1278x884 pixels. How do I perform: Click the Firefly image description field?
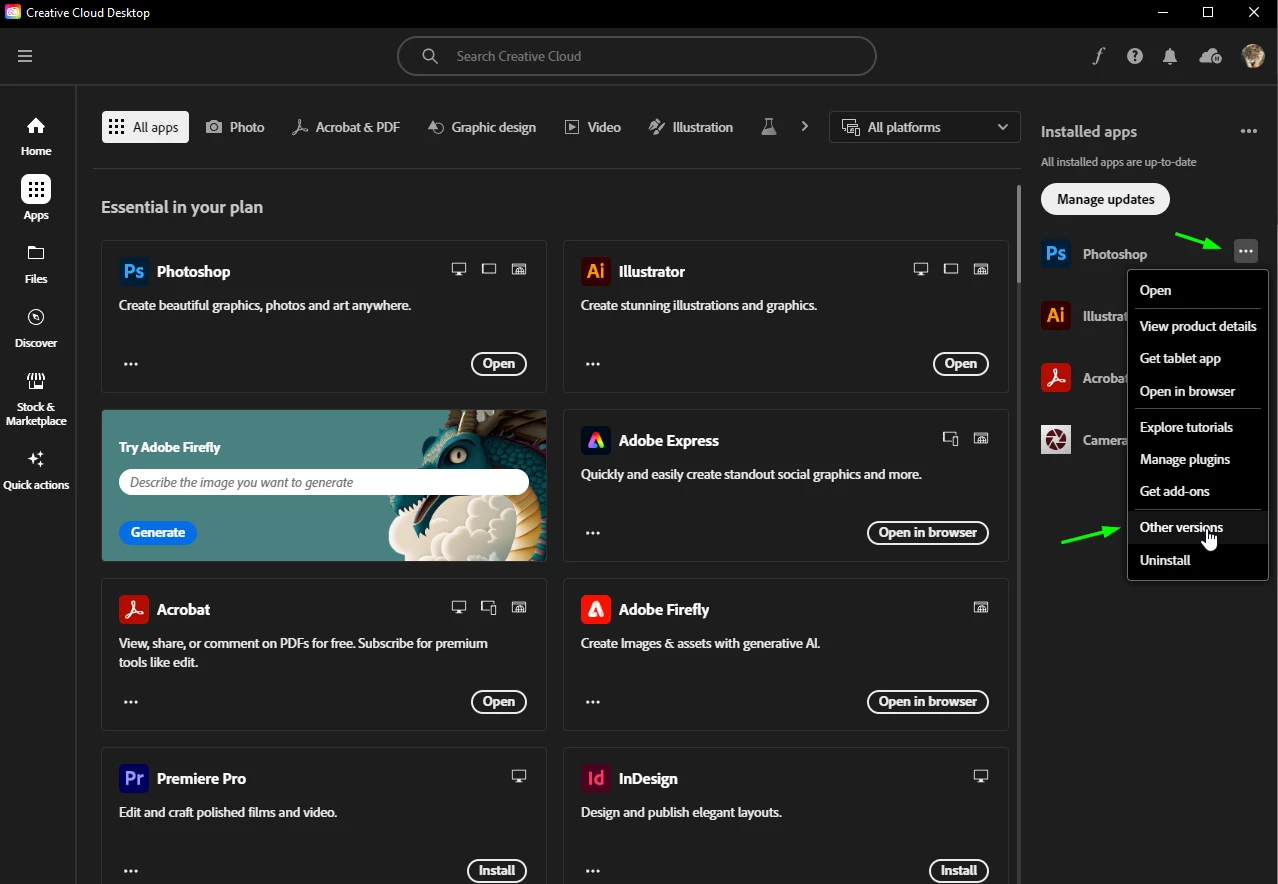(x=324, y=482)
